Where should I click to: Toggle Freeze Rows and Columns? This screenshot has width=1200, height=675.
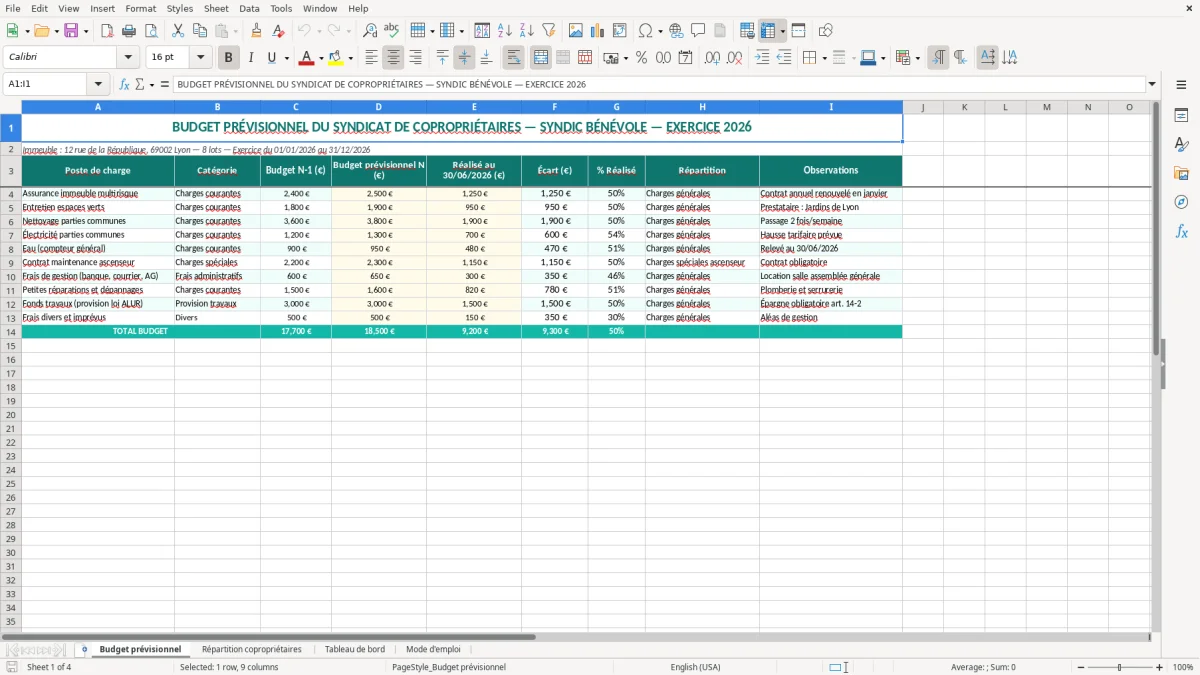coord(769,31)
